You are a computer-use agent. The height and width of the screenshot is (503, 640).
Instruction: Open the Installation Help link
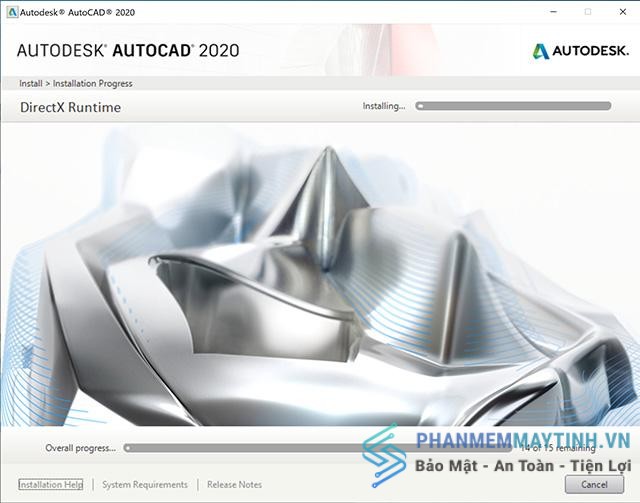coord(51,485)
